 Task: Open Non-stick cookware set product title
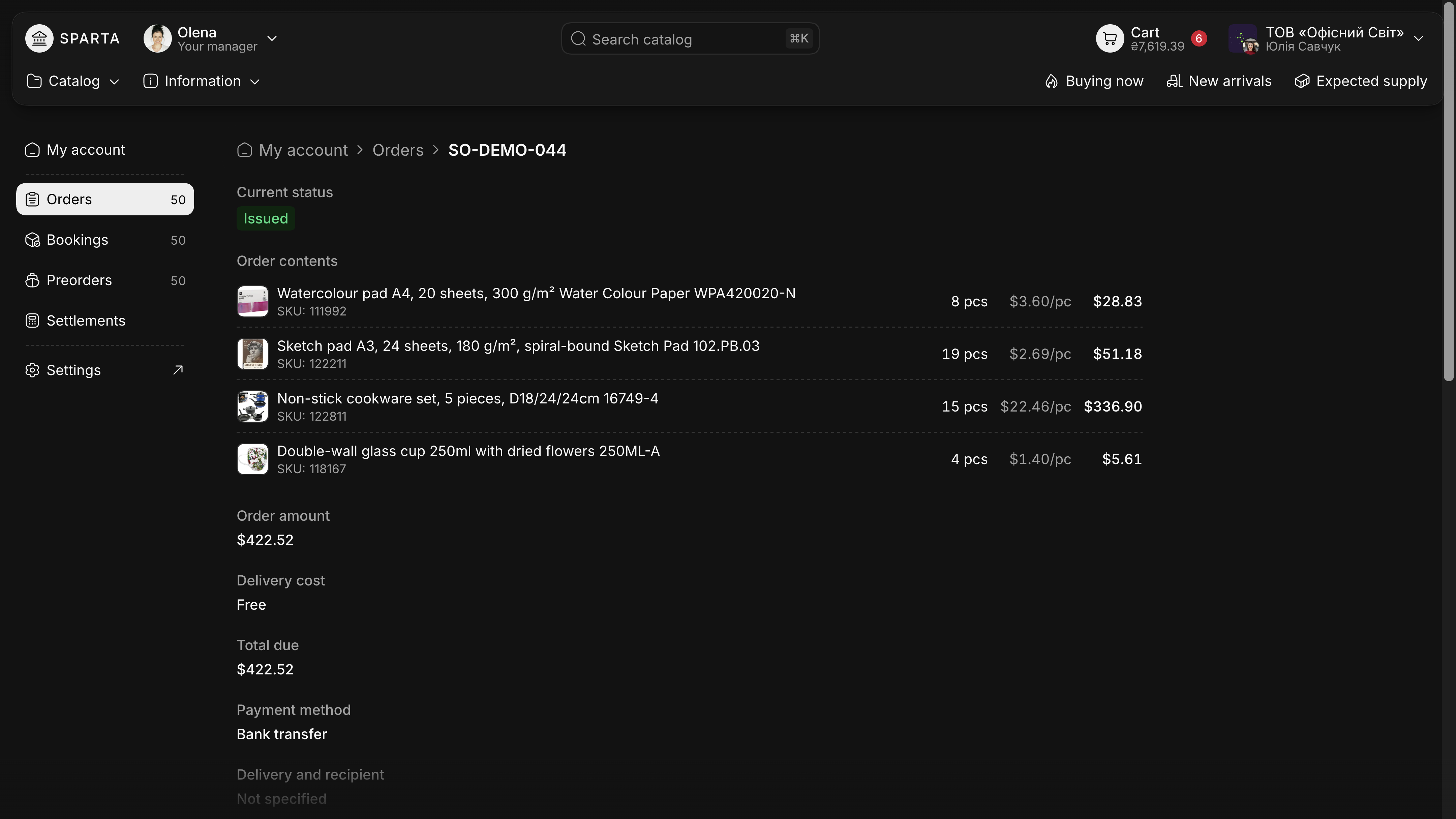click(x=467, y=398)
